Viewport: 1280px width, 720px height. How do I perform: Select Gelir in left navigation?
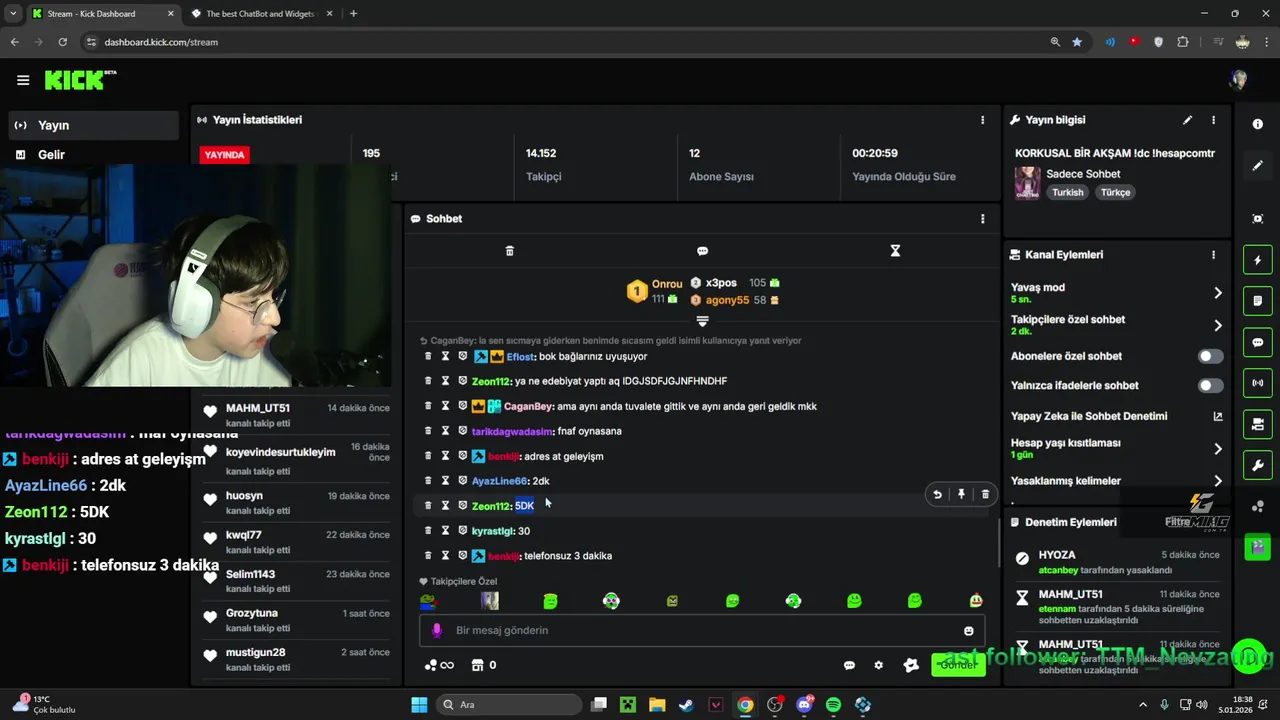(94, 155)
